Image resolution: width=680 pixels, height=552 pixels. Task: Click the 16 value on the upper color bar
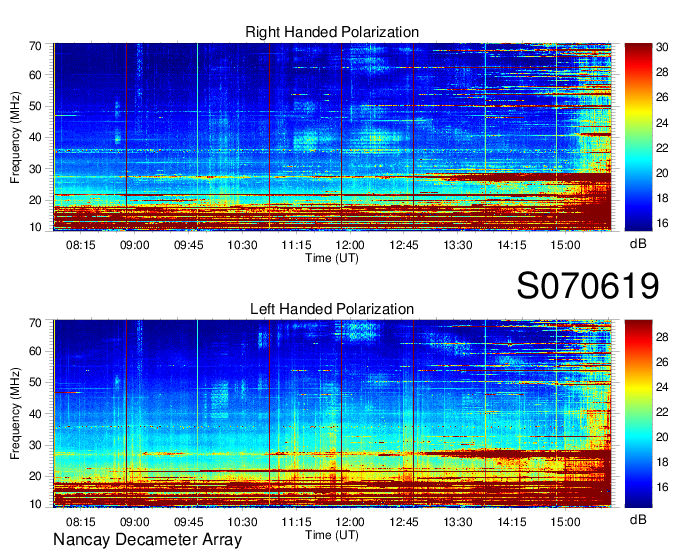662,223
